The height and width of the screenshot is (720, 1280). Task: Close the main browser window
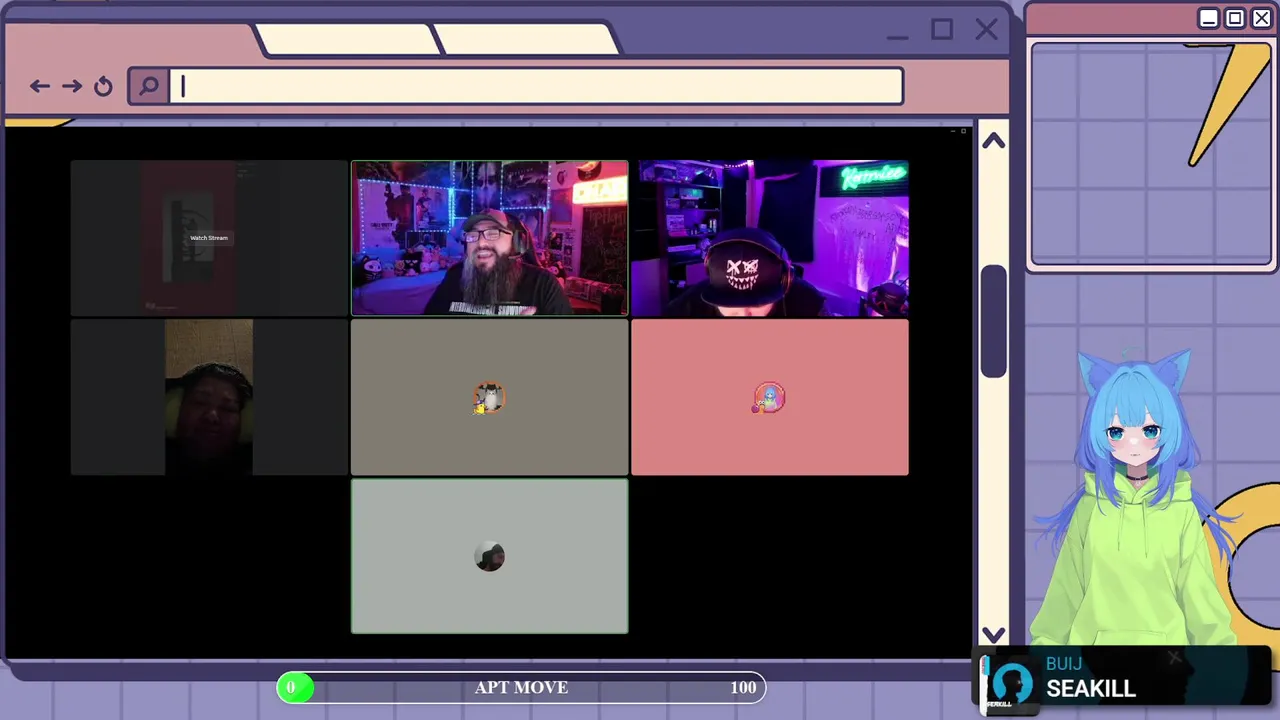tap(987, 30)
